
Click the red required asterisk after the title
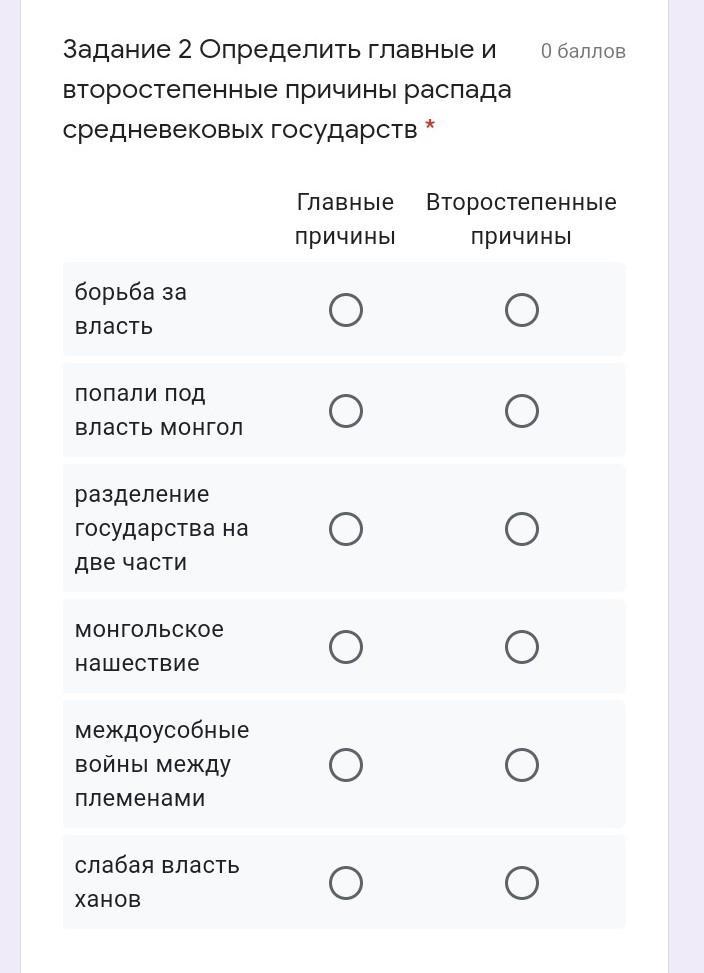430,128
